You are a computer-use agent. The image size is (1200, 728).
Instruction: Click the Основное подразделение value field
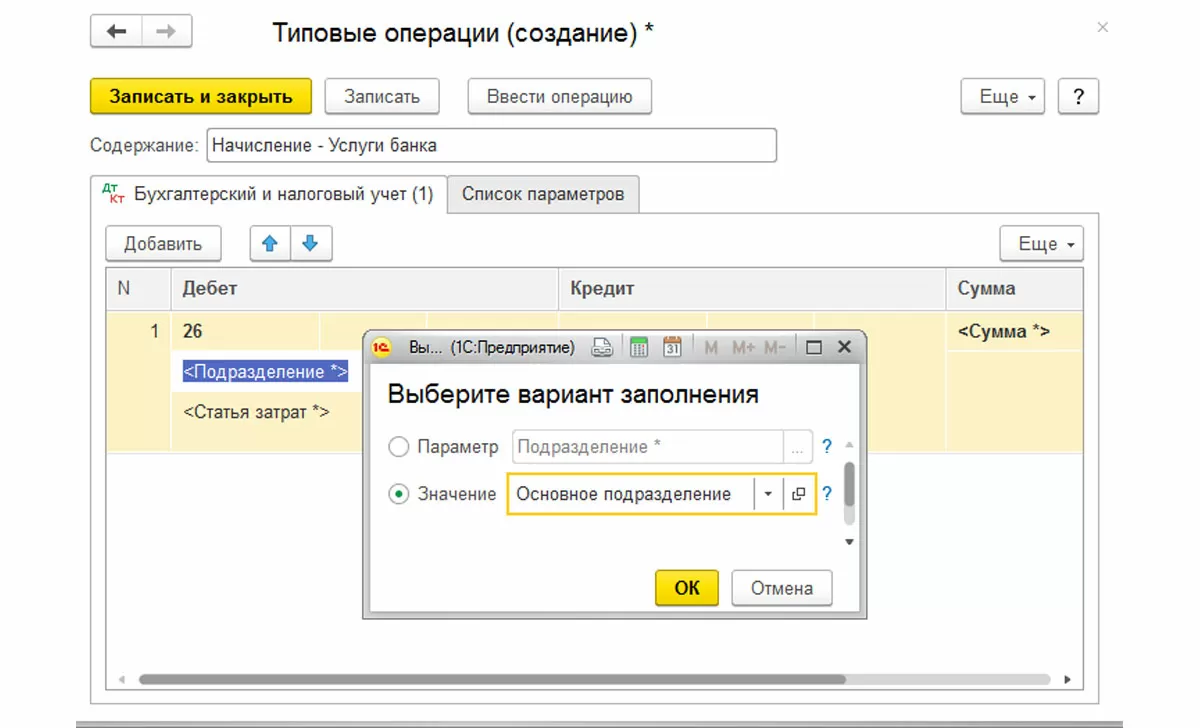tap(631, 494)
